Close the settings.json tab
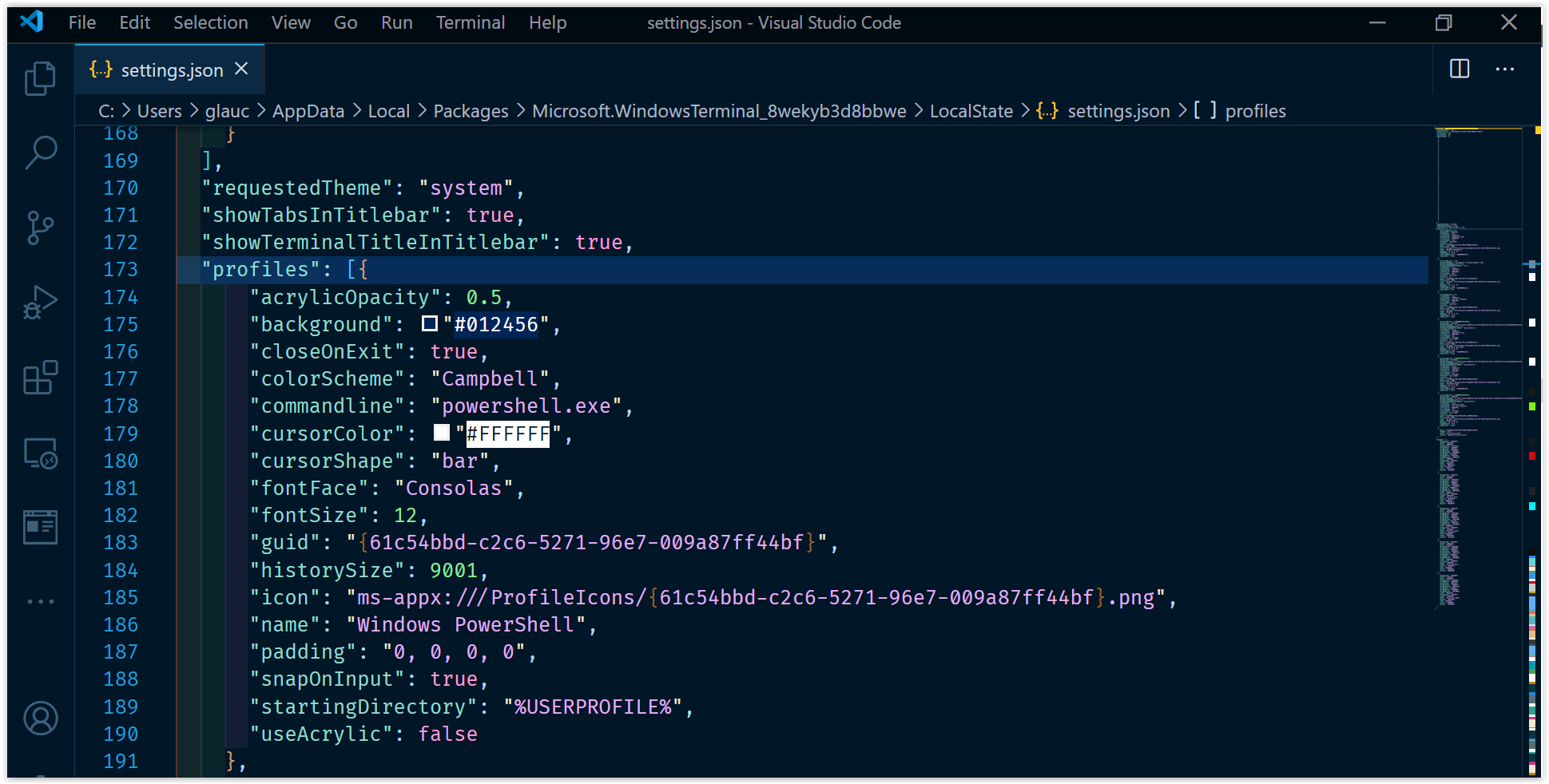This screenshot has width=1549, height=784. 241,69
